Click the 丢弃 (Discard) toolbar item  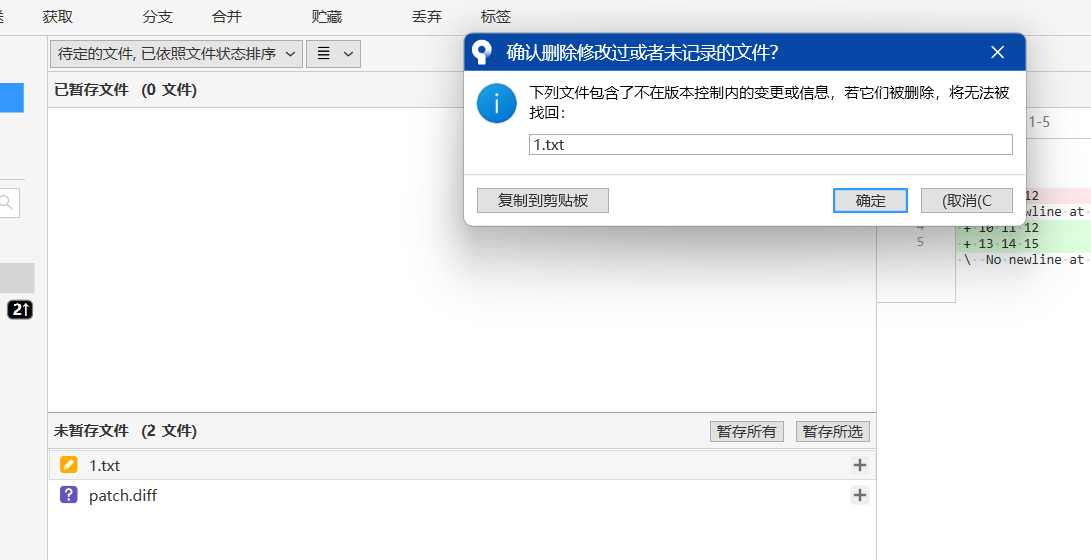point(427,17)
